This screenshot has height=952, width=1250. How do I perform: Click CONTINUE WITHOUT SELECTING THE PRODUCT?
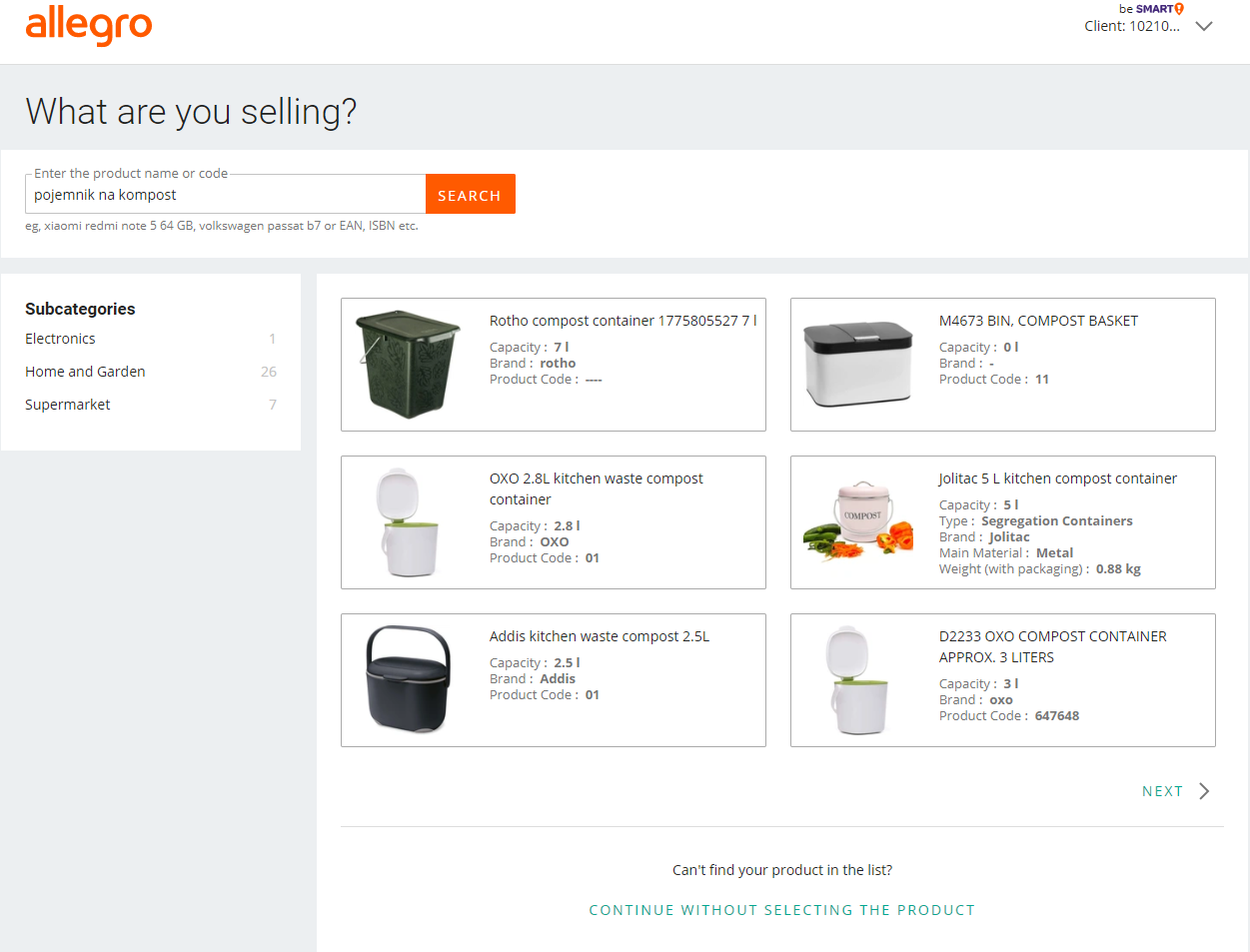click(782, 909)
